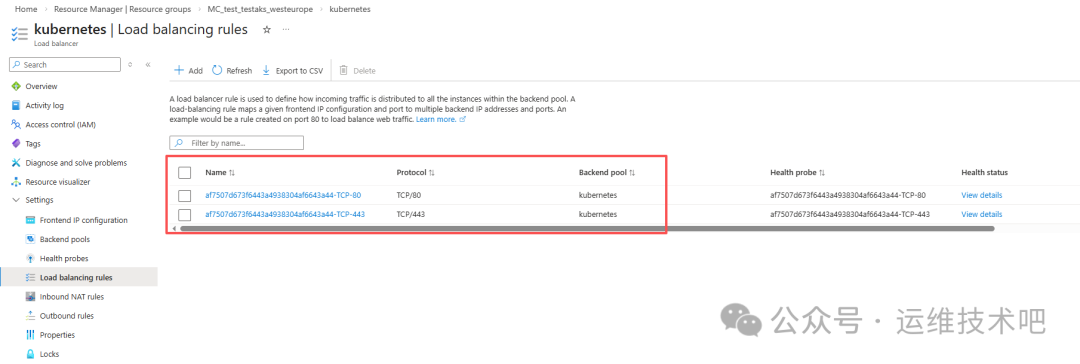Click the sidebar expand/collapse arrows icon
1080x364 pixels.
[130, 64]
